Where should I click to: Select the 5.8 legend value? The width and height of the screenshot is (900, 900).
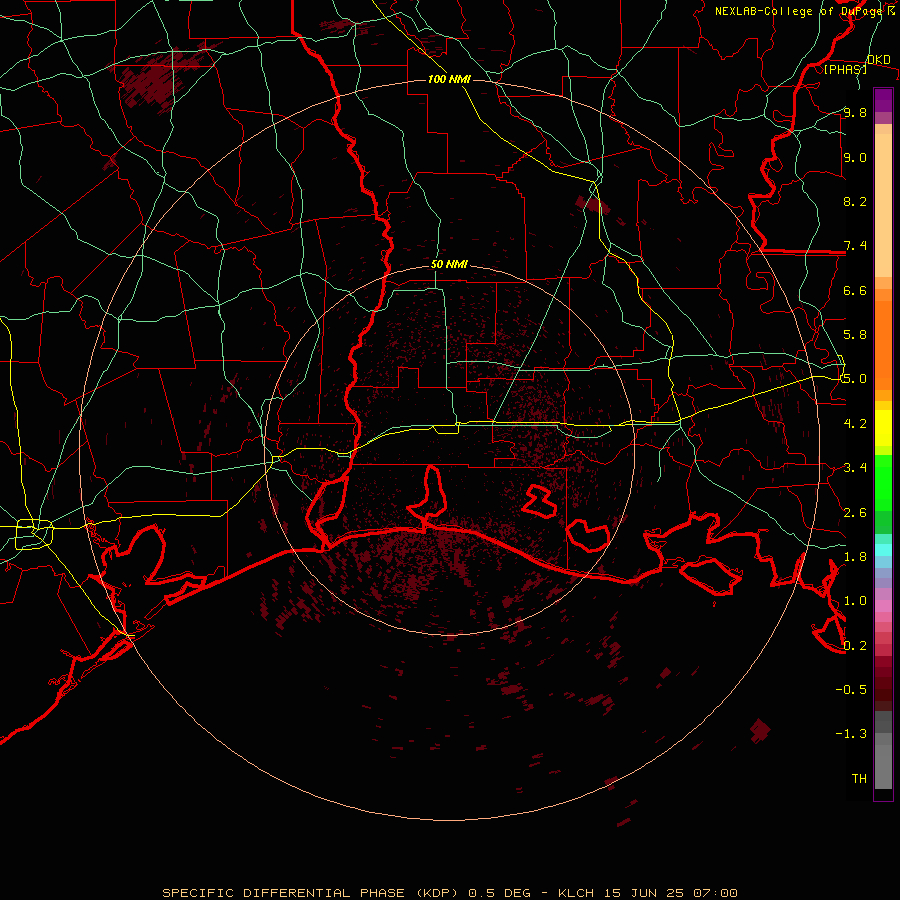click(x=855, y=335)
